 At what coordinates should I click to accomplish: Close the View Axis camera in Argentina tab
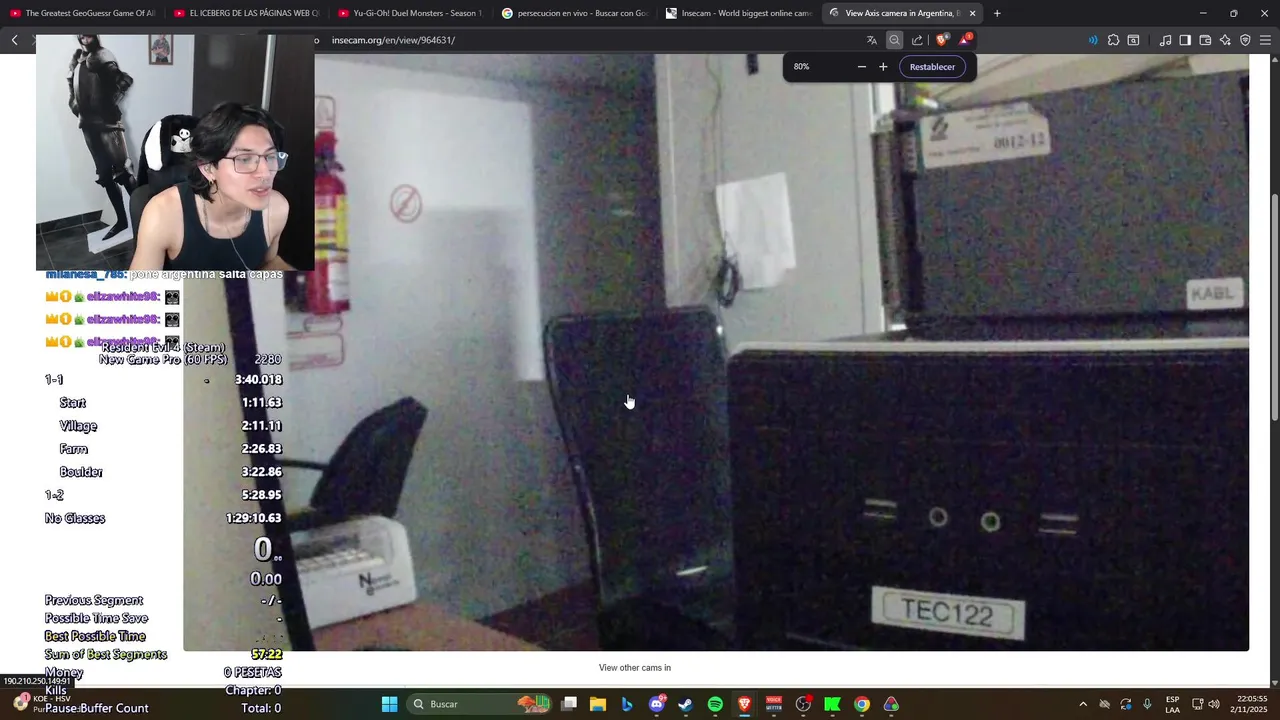(x=972, y=13)
